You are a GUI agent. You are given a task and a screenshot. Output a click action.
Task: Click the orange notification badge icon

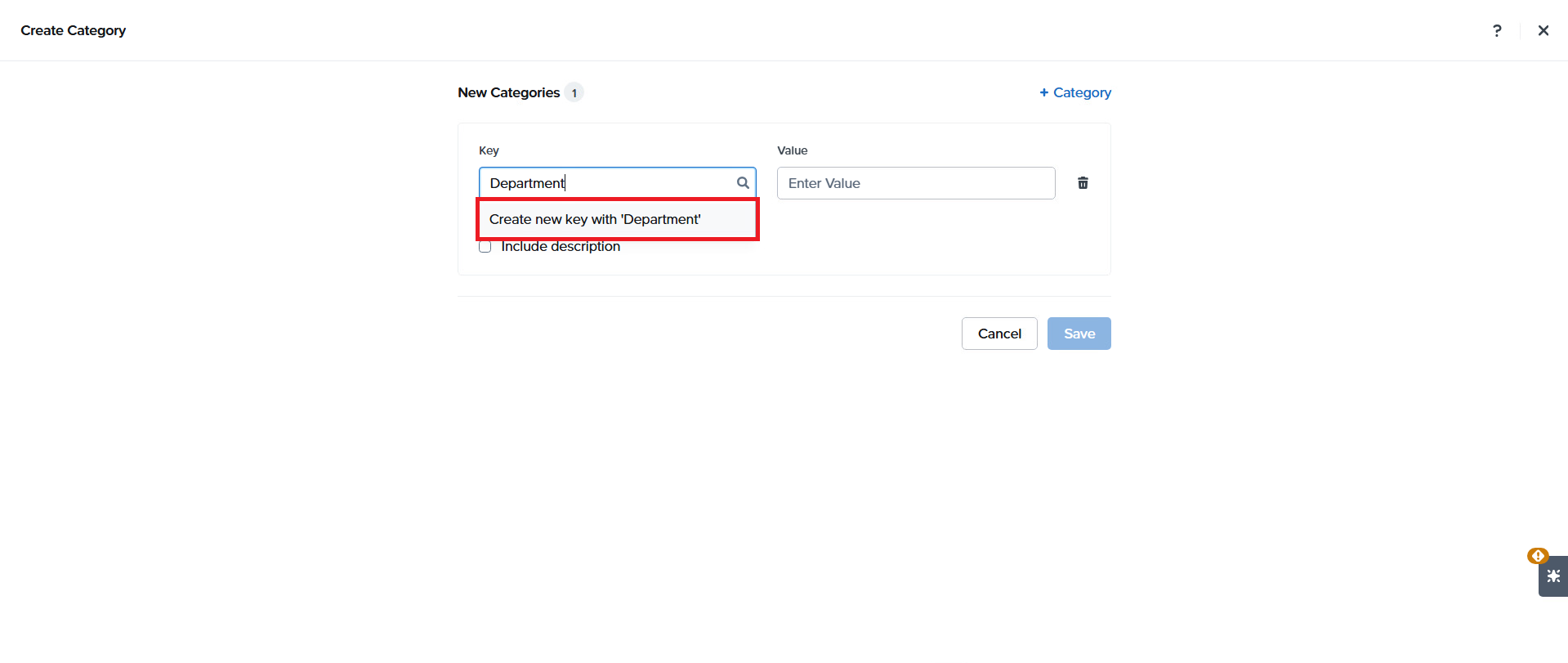click(x=1538, y=556)
